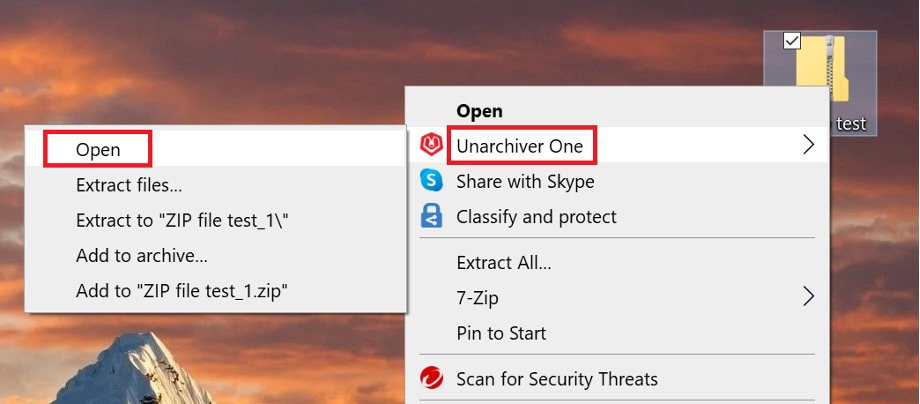The image size is (920, 404).
Task: Click the Share with Skype label
Action: [525, 181]
